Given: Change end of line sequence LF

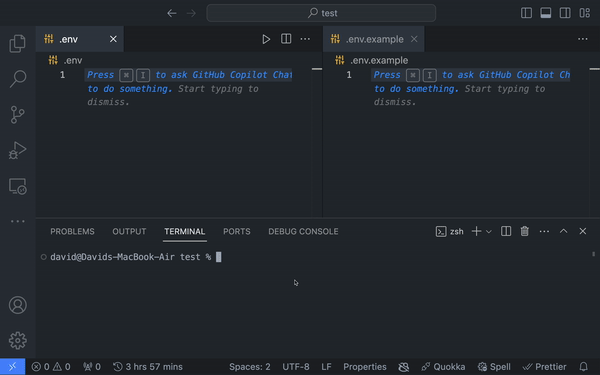Looking at the screenshot, I should (326, 367).
